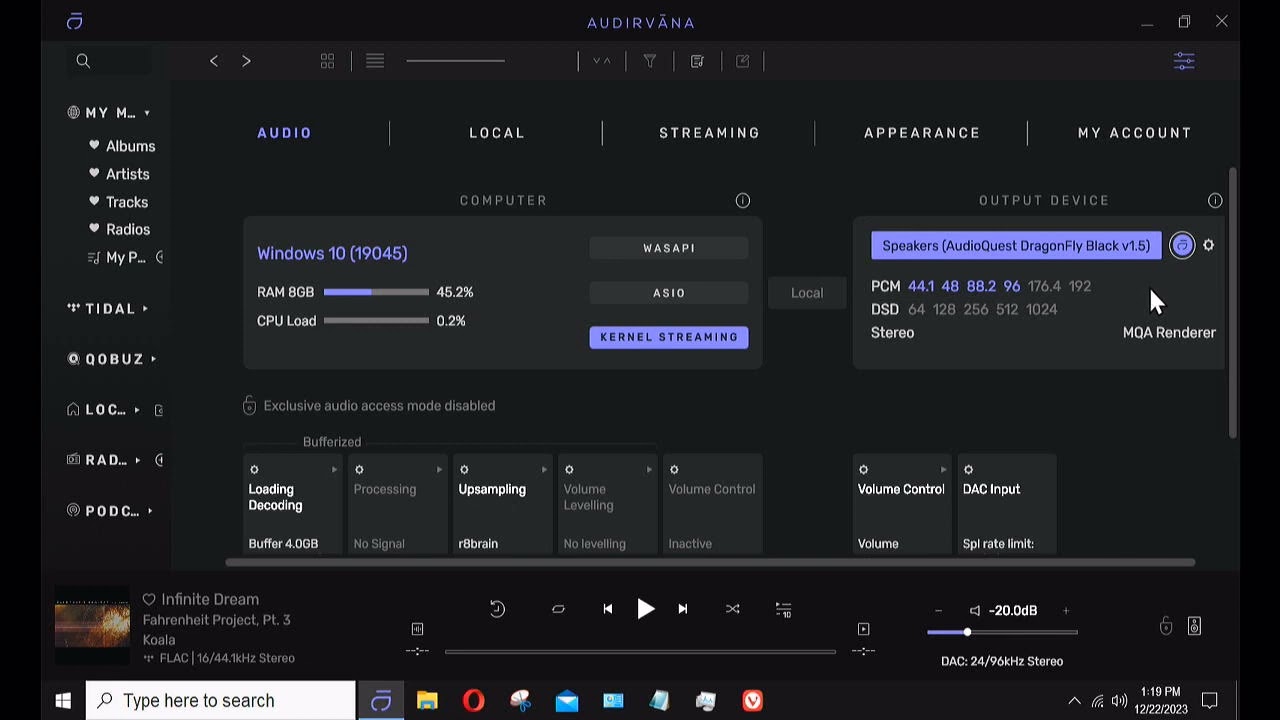
Task: Open Loading Decoding gear settings
Action: pos(254,469)
